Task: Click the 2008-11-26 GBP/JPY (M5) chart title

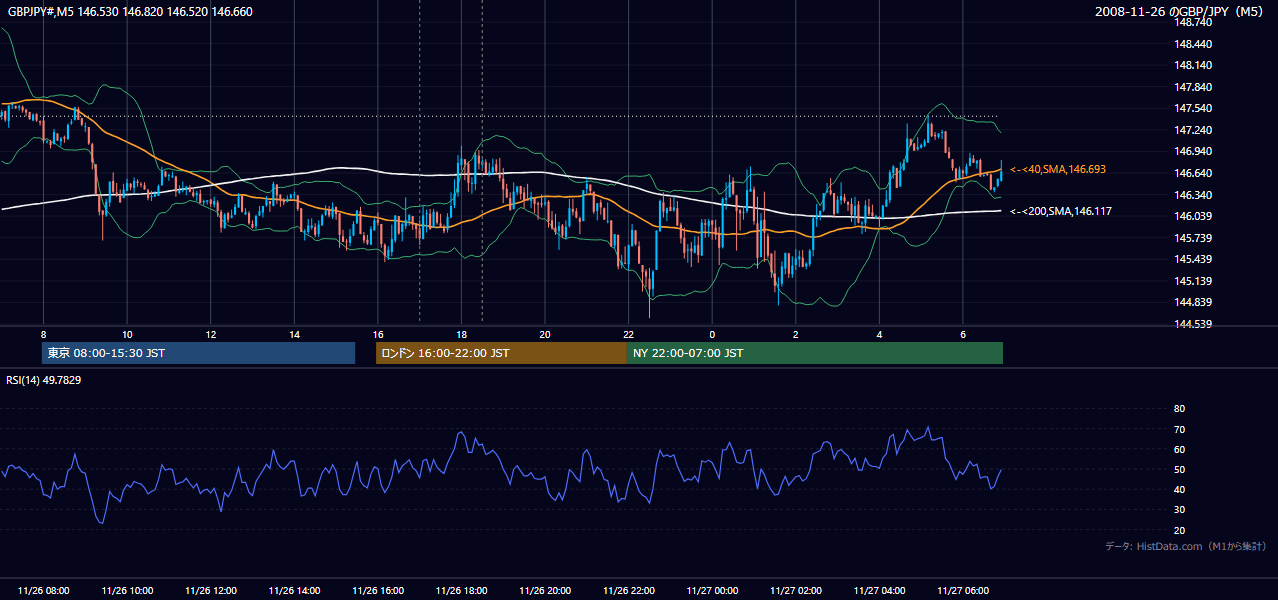Action: click(x=1180, y=12)
